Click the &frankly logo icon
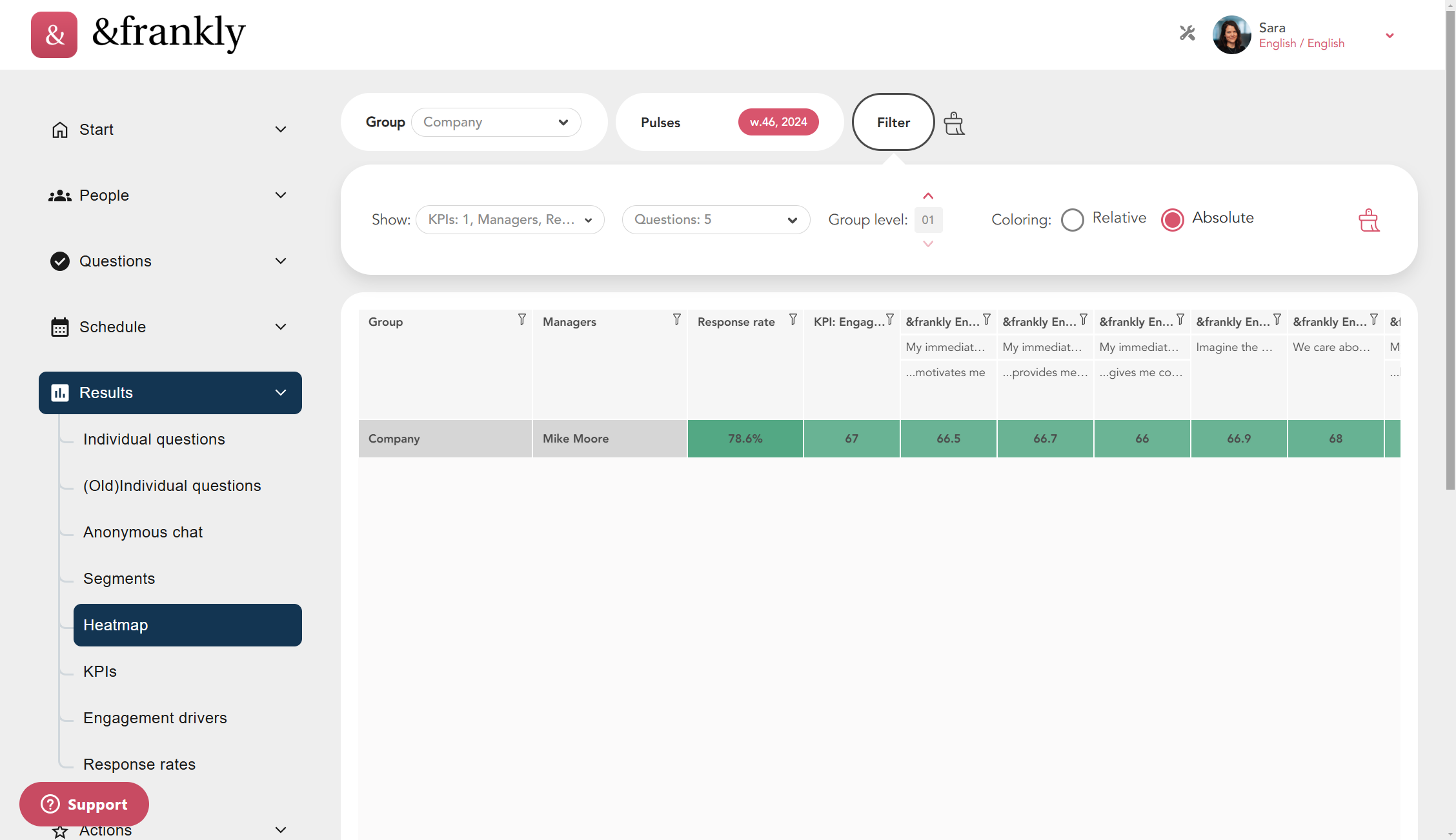 [x=54, y=35]
